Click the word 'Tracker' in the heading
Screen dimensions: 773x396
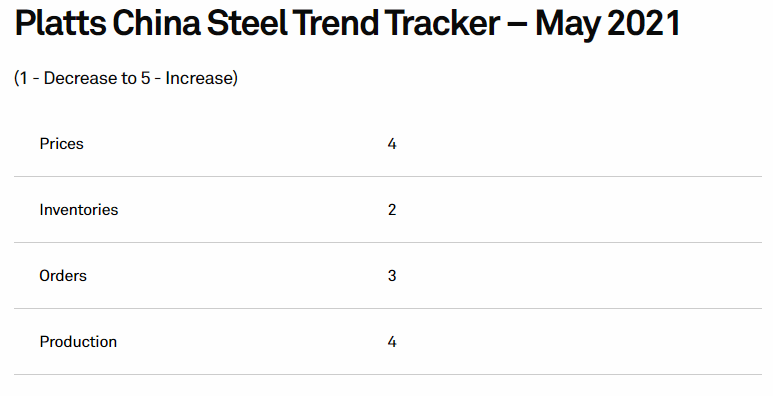tap(442, 24)
